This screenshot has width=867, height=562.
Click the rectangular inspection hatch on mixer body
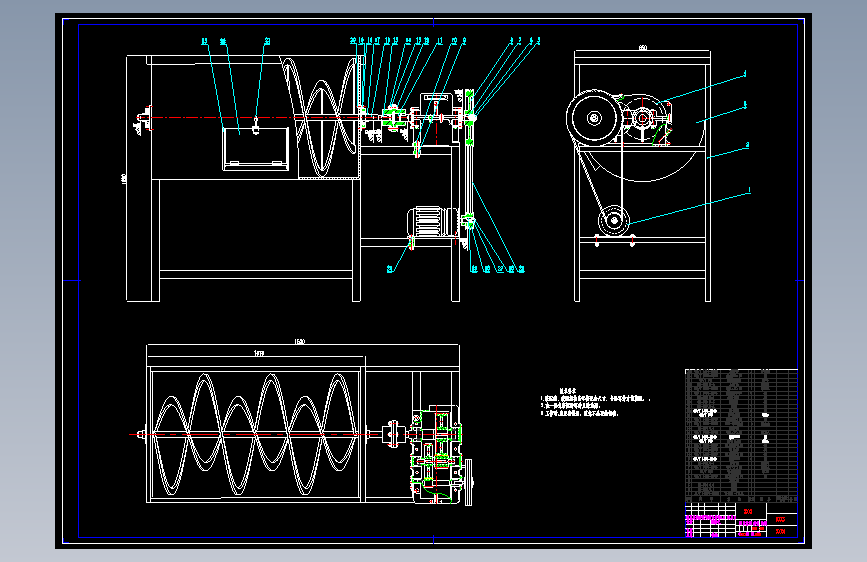(x=255, y=148)
